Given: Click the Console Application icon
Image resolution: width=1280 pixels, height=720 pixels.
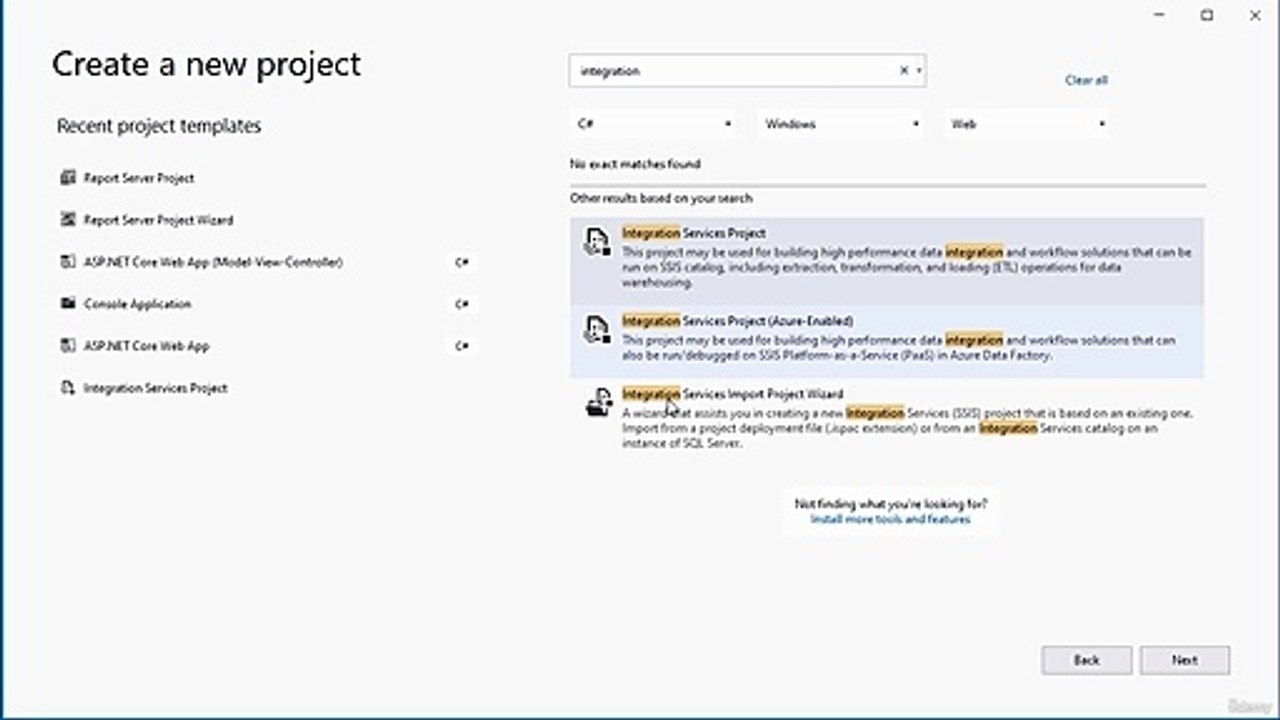Looking at the screenshot, I should click(x=68, y=304).
